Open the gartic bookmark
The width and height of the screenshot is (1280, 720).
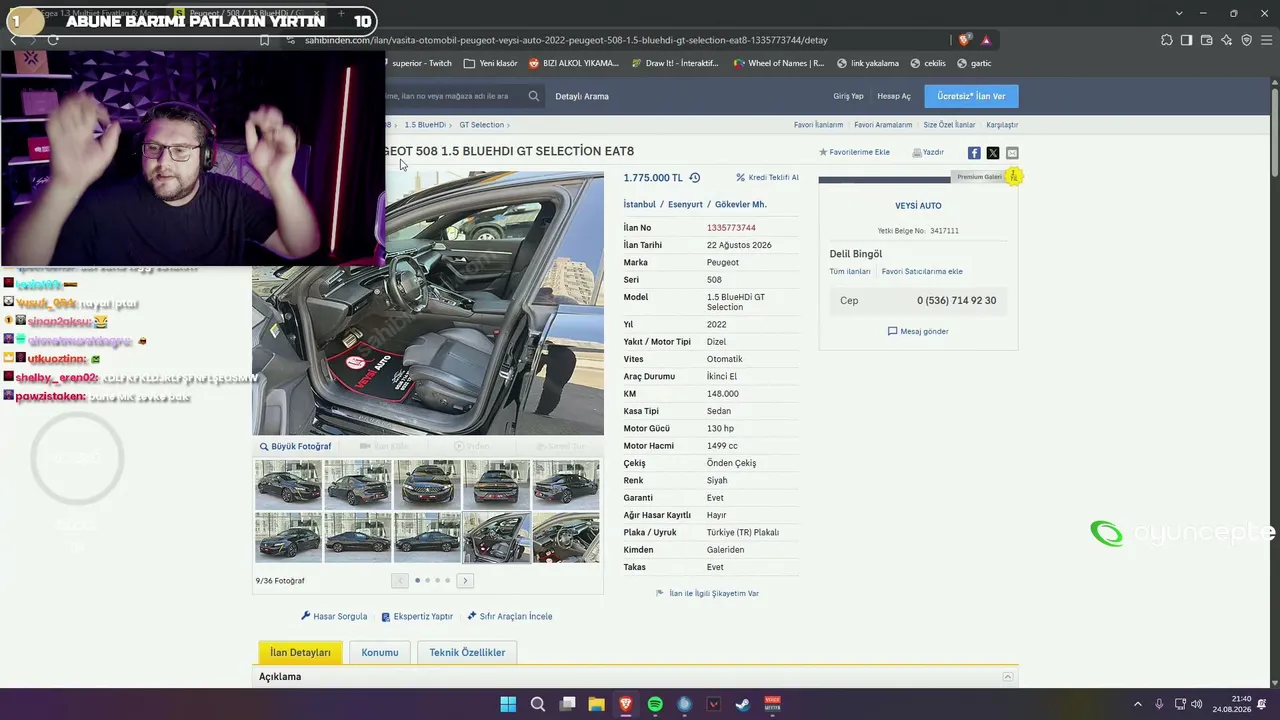(x=974, y=63)
